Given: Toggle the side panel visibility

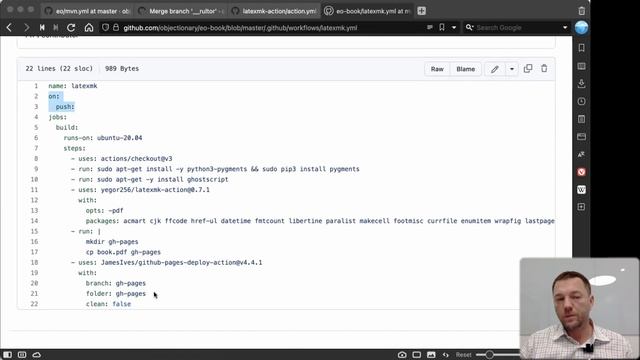Looking at the screenshot, I should (7, 355).
